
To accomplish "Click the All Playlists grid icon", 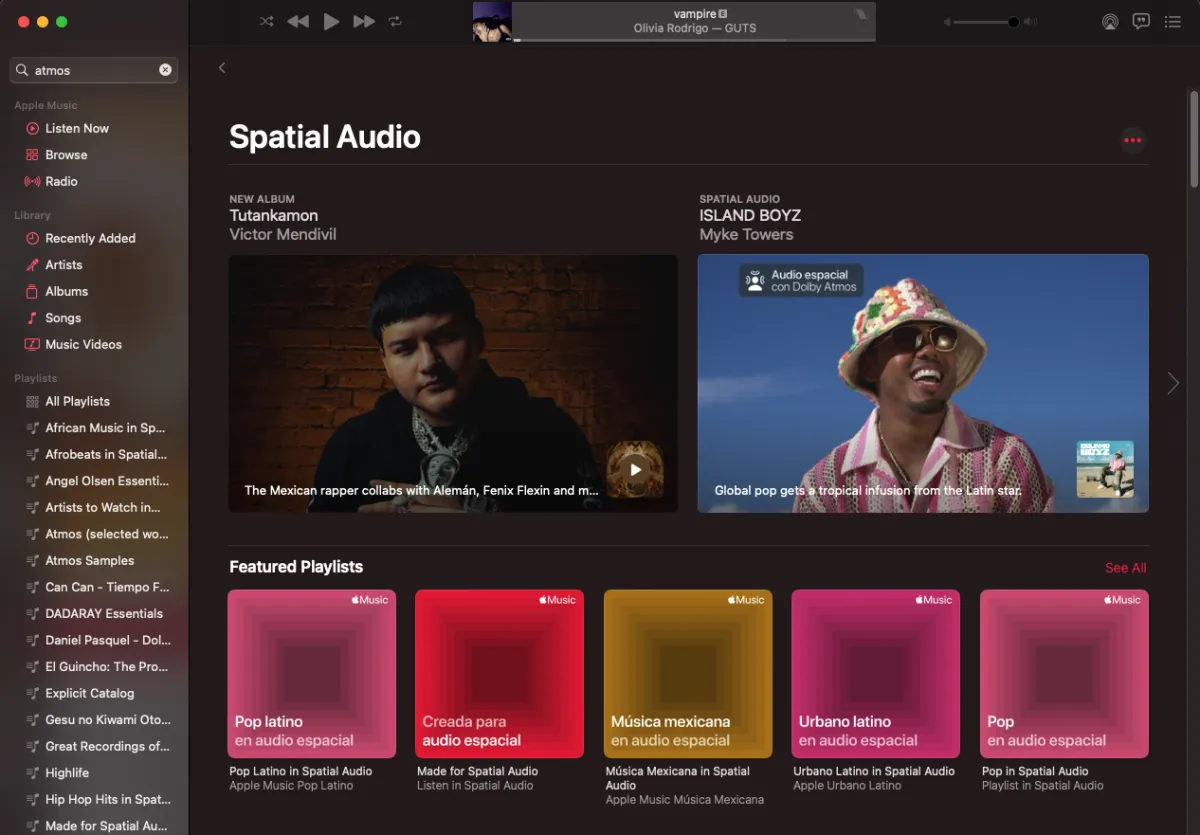I will tap(32, 401).
